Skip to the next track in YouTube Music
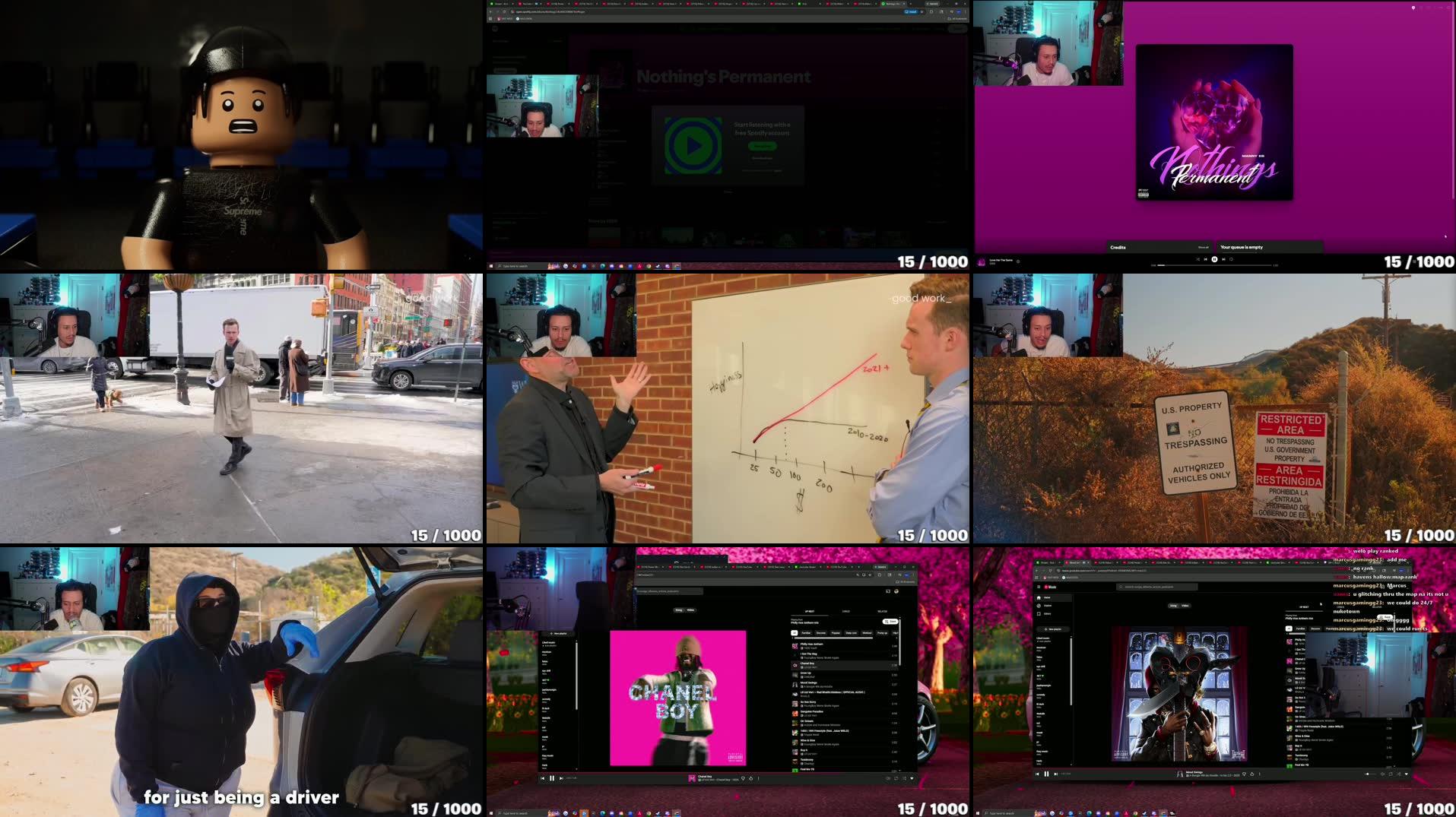This screenshot has width=1456, height=817. click(561, 777)
